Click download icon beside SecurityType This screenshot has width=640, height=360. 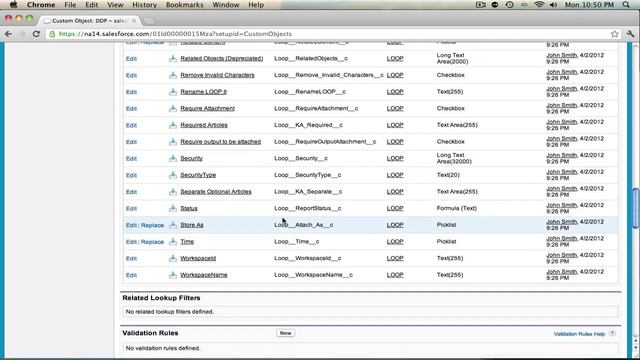tap(173, 175)
